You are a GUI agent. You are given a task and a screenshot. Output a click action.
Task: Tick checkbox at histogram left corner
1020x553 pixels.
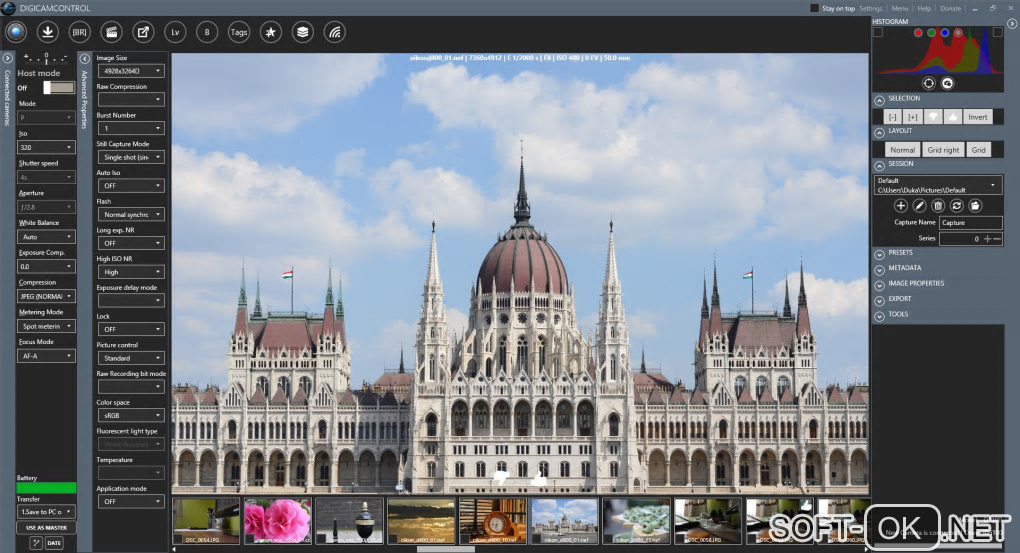878,33
